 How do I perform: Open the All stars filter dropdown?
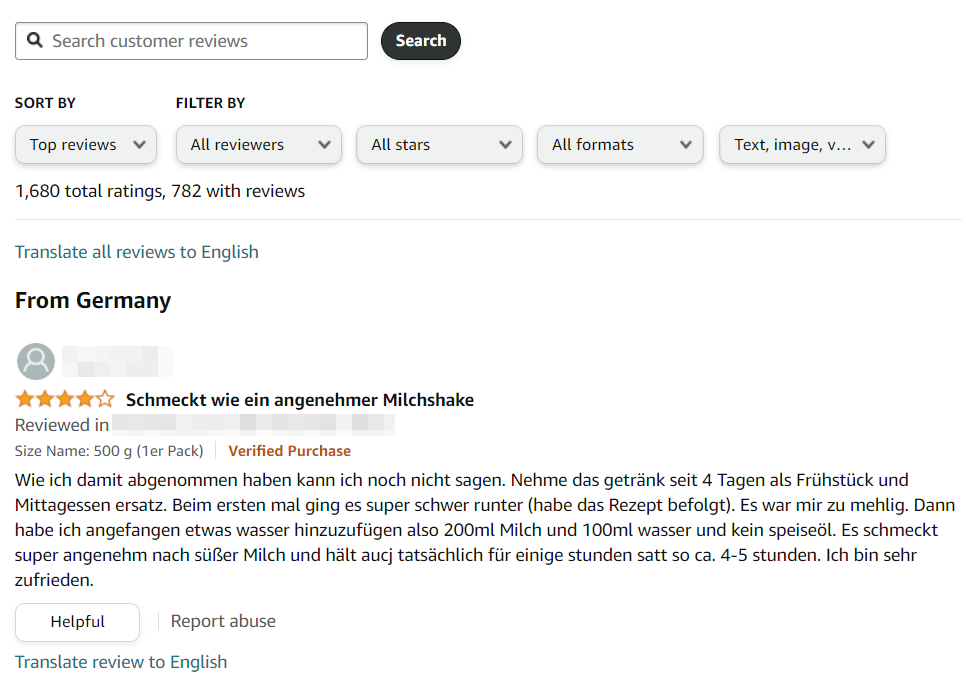click(439, 144)
